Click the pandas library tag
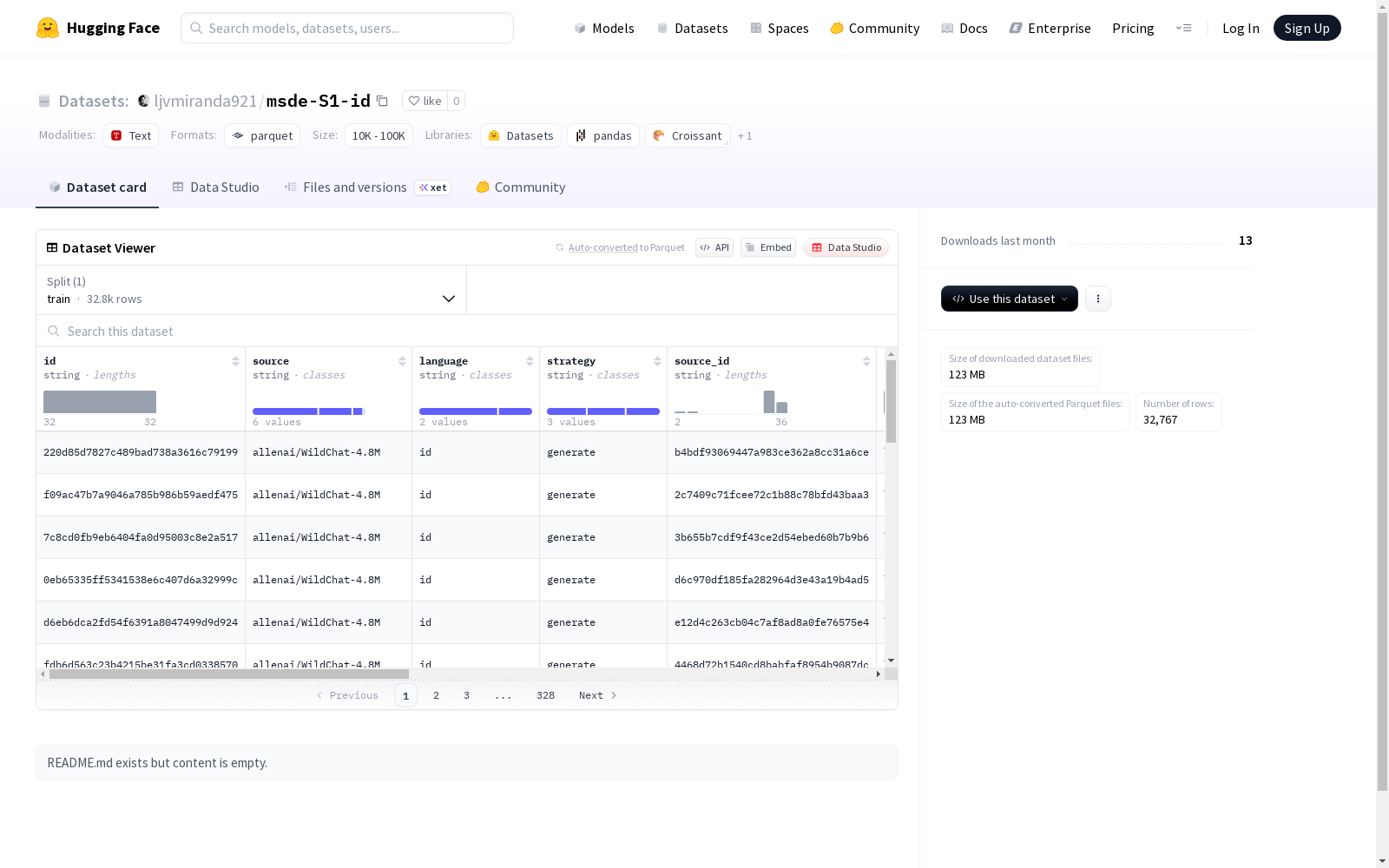The width and height of the screenshot is (1389, 868). (603, 135)
